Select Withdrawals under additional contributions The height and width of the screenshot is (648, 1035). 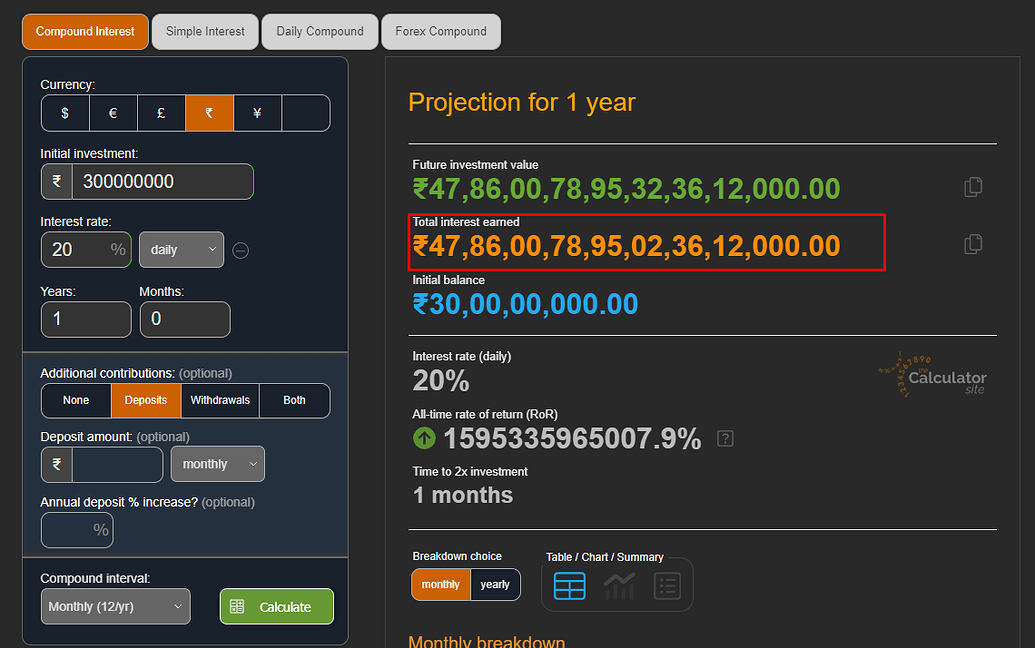tap(219, 400)
